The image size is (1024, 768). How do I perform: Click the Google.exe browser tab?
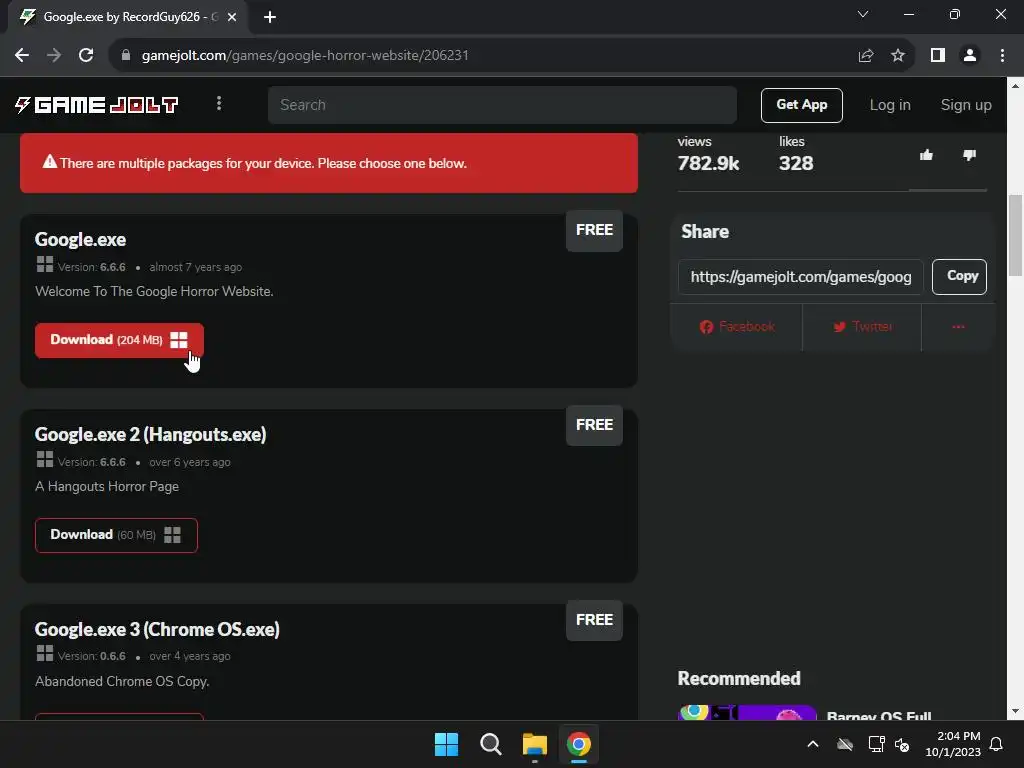(x=128, y=17)
